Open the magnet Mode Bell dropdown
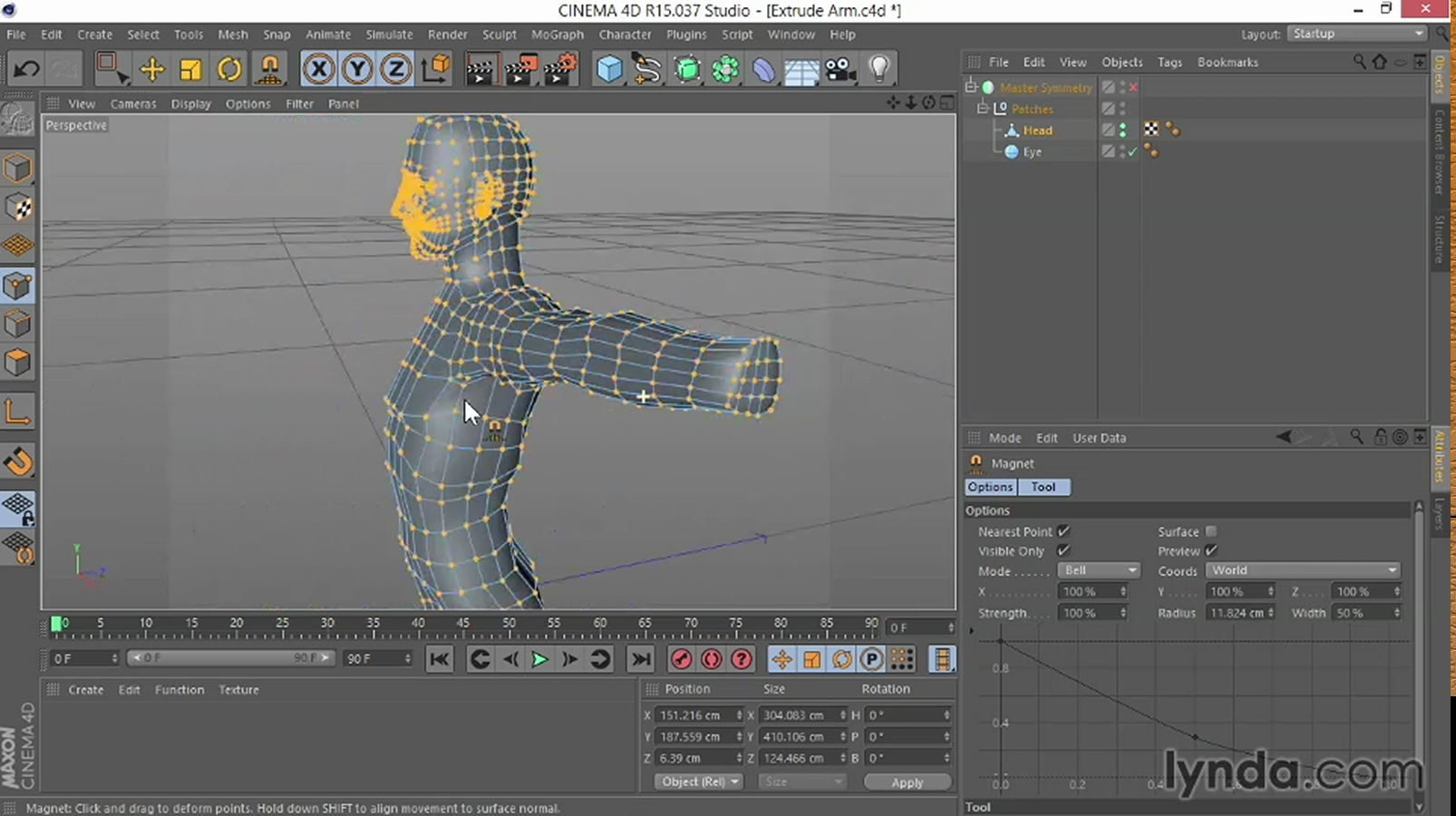This screenshot has height=816, width=1456. point(1099,570)
